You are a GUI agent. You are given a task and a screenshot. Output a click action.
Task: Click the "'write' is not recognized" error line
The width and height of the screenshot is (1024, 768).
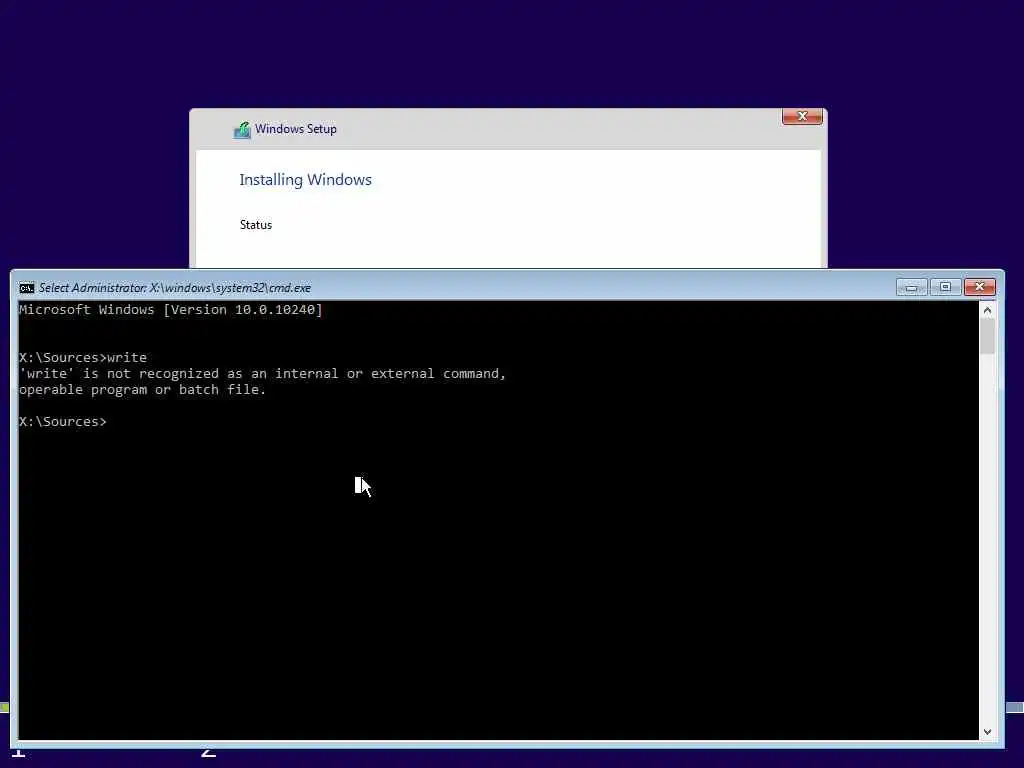click(x=263, y=374)
